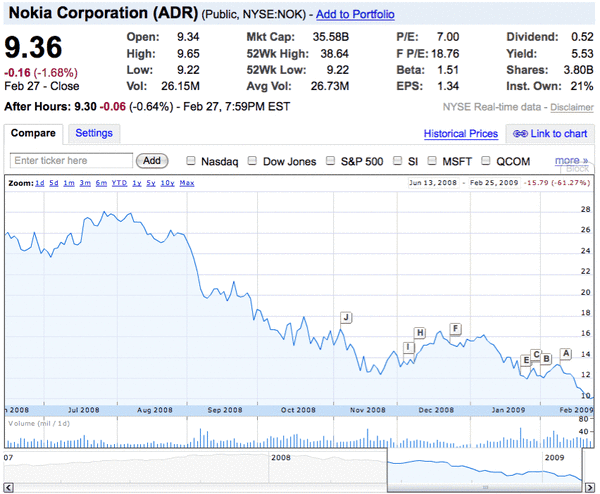Zoom chart to 6m
600x494 pixels.
click(x=101, y=183)
